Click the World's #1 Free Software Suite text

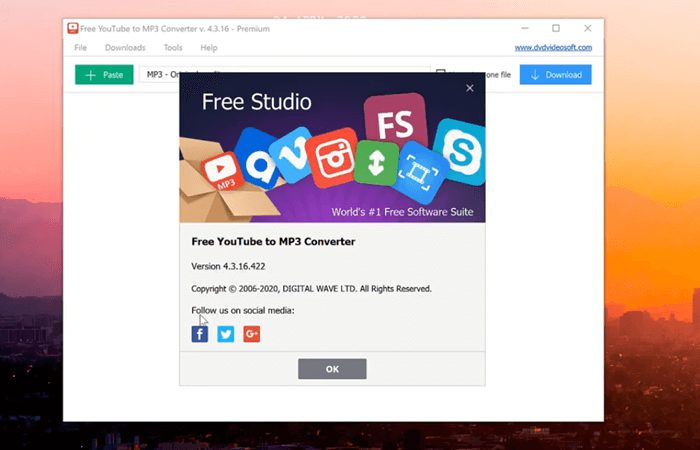point(402,212)
